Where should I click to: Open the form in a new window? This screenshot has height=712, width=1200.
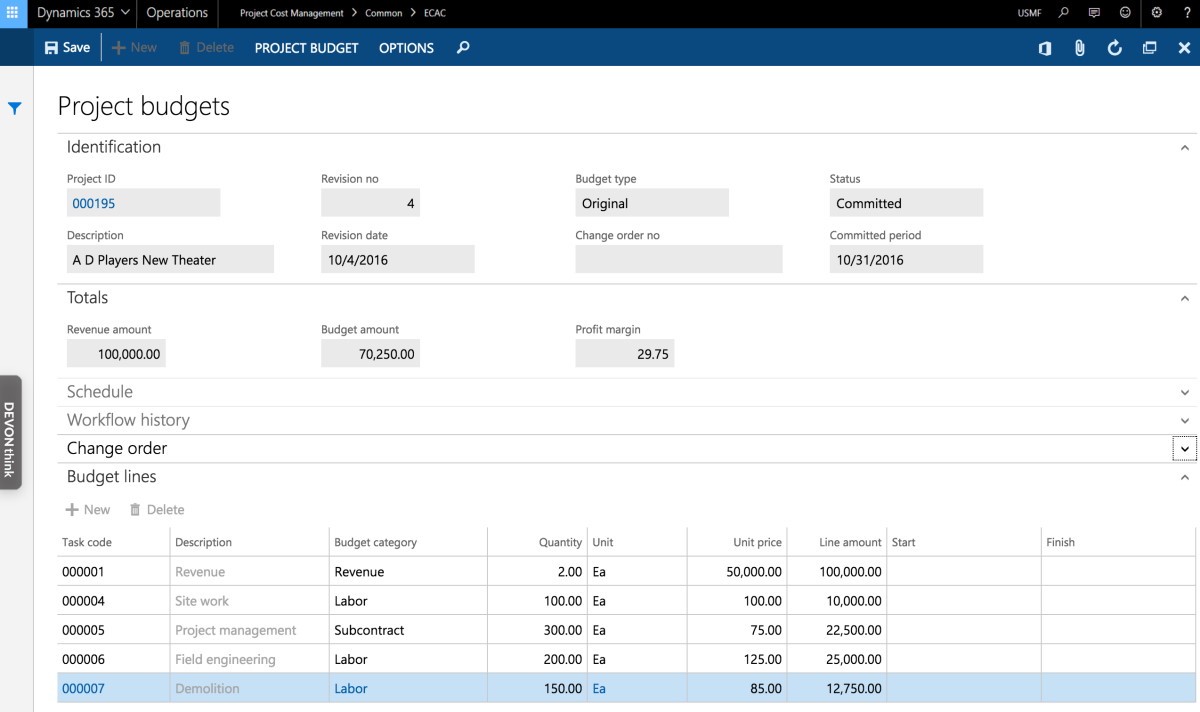1150,48
